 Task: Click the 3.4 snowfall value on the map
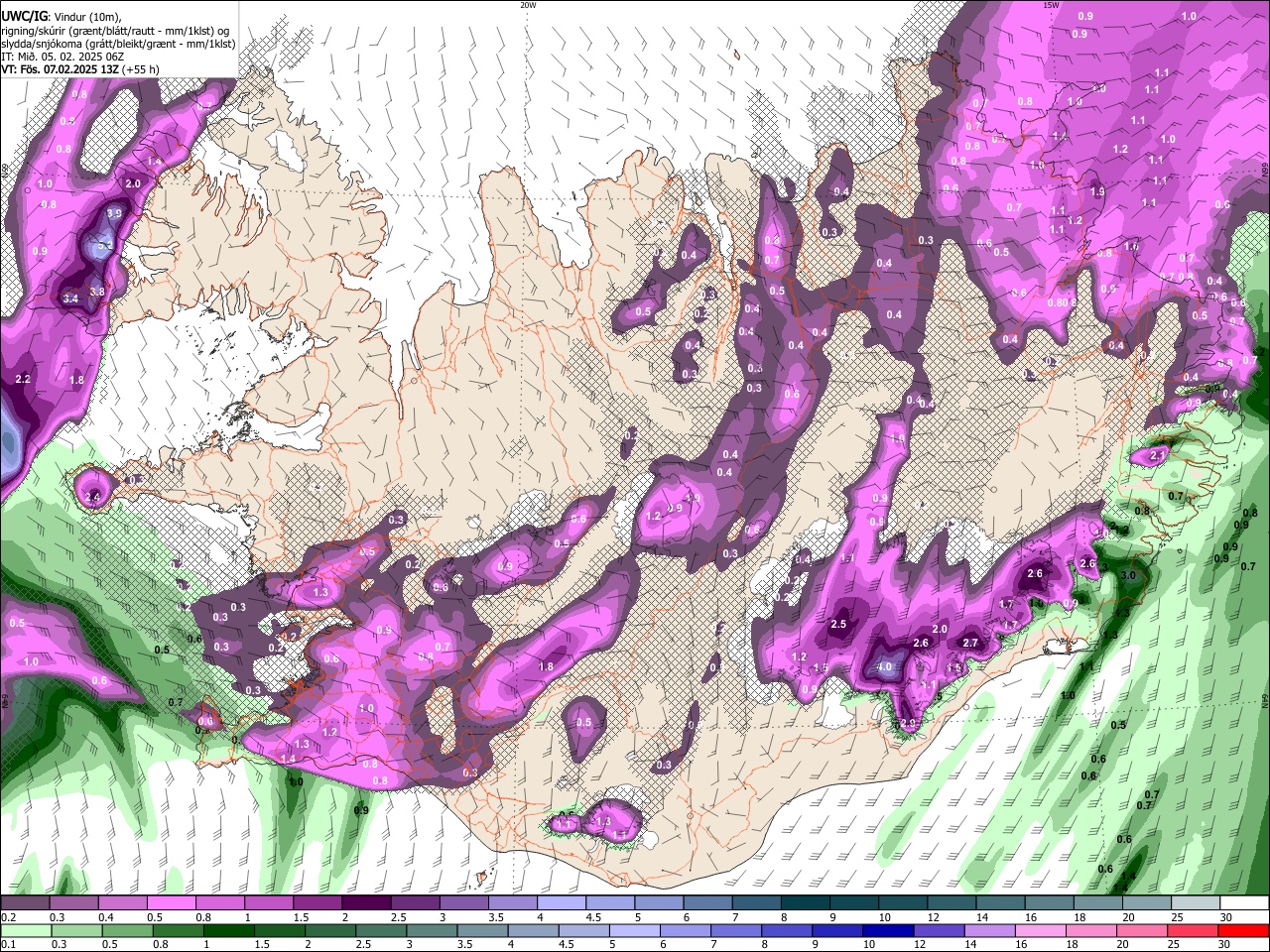(x=70, y=298)
